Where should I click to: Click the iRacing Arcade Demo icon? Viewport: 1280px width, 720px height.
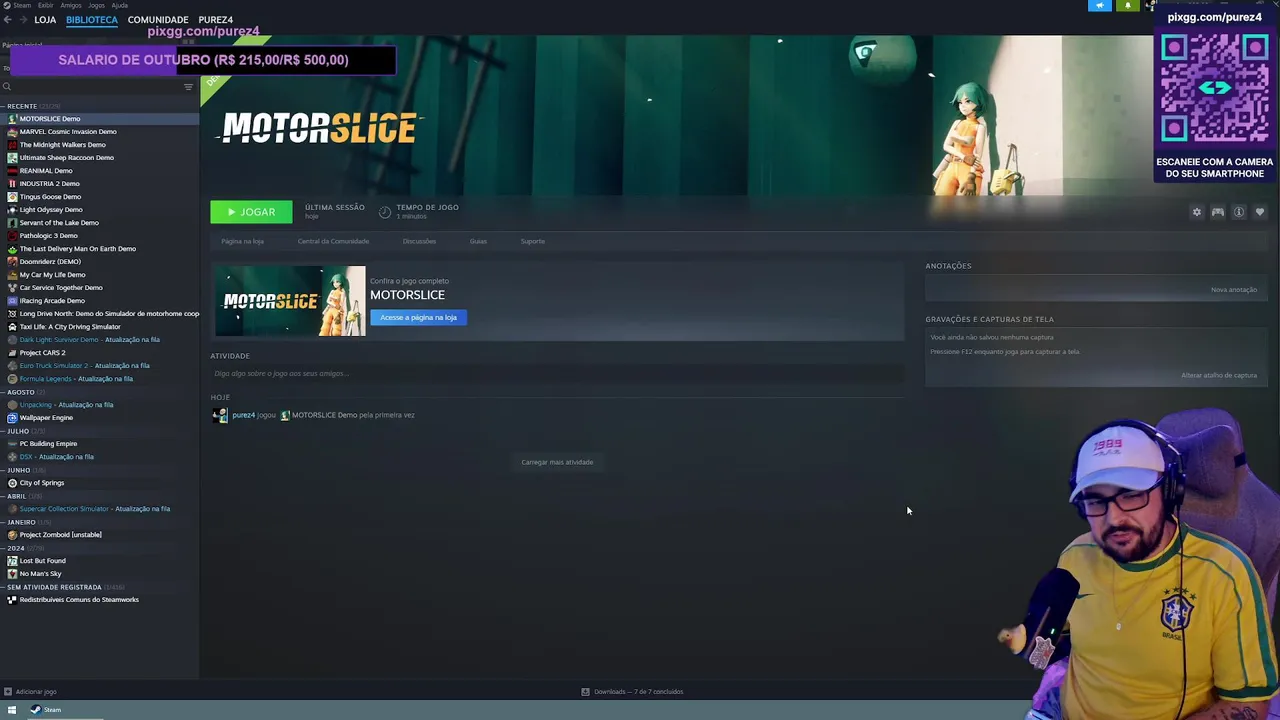[x=12, y=301]
